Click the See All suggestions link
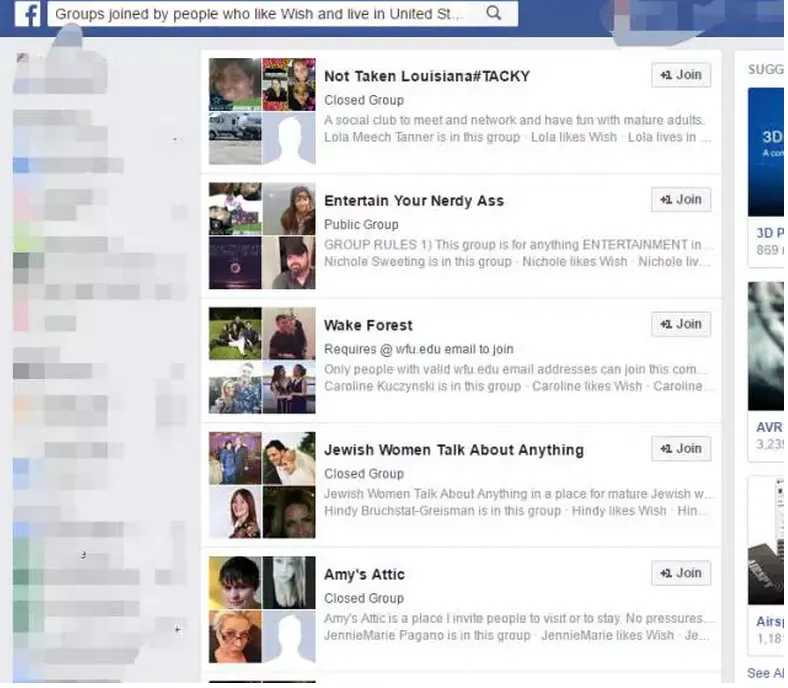 tap(765, 673)
